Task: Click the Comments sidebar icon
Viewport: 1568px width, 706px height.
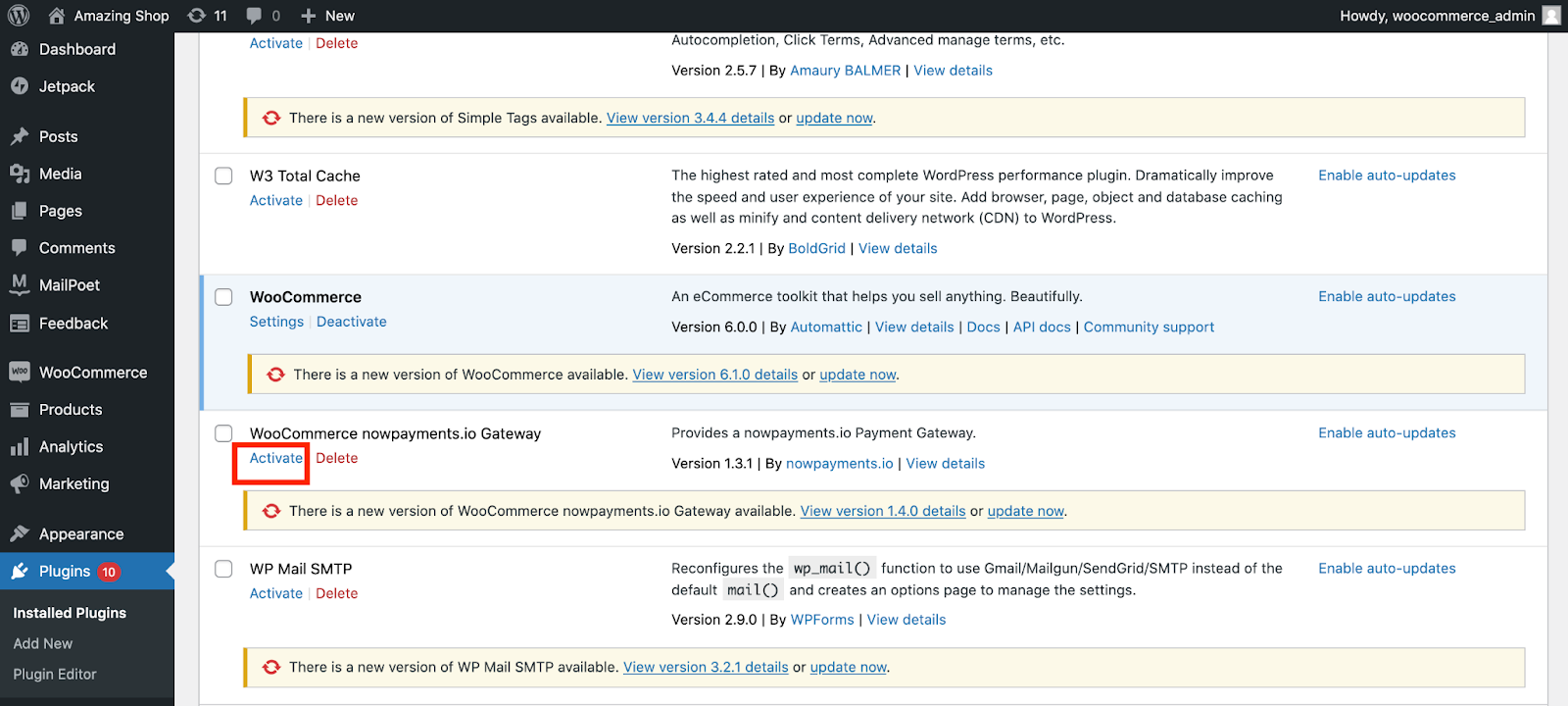Action: pyautogui.click(x=20, y=248)
